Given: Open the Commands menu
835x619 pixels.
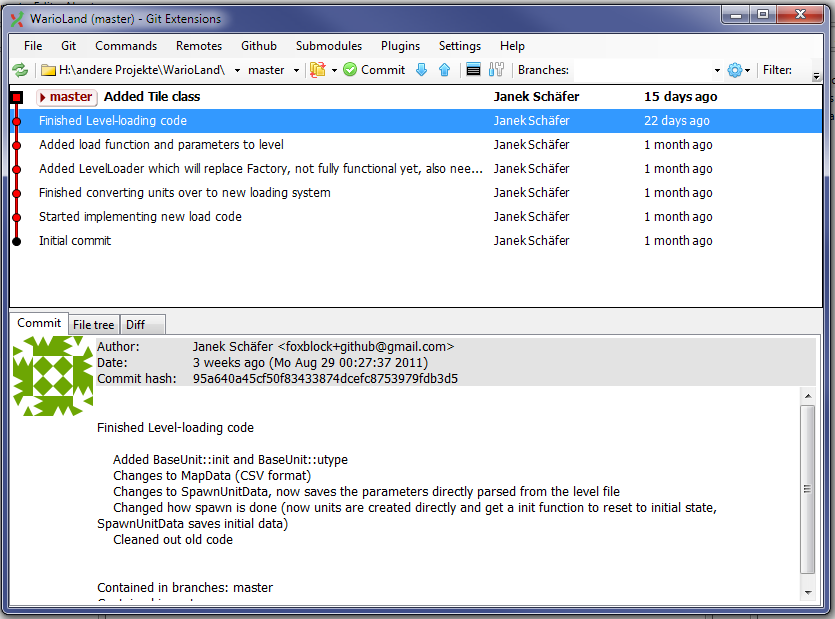Looking at the screenshot, I should pos(126,46).
